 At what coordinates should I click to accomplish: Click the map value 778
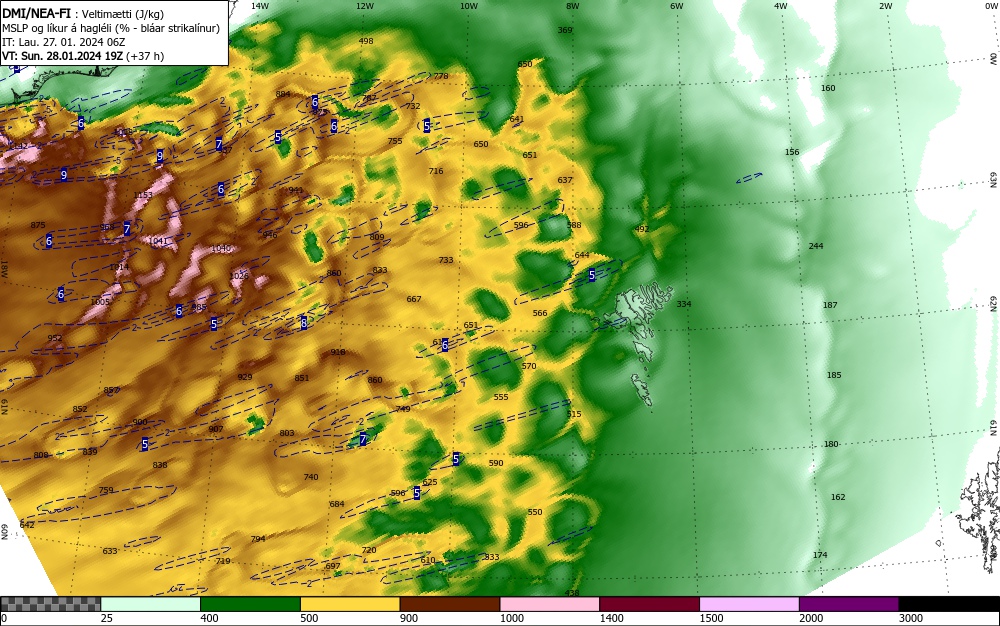coord(441,76)
